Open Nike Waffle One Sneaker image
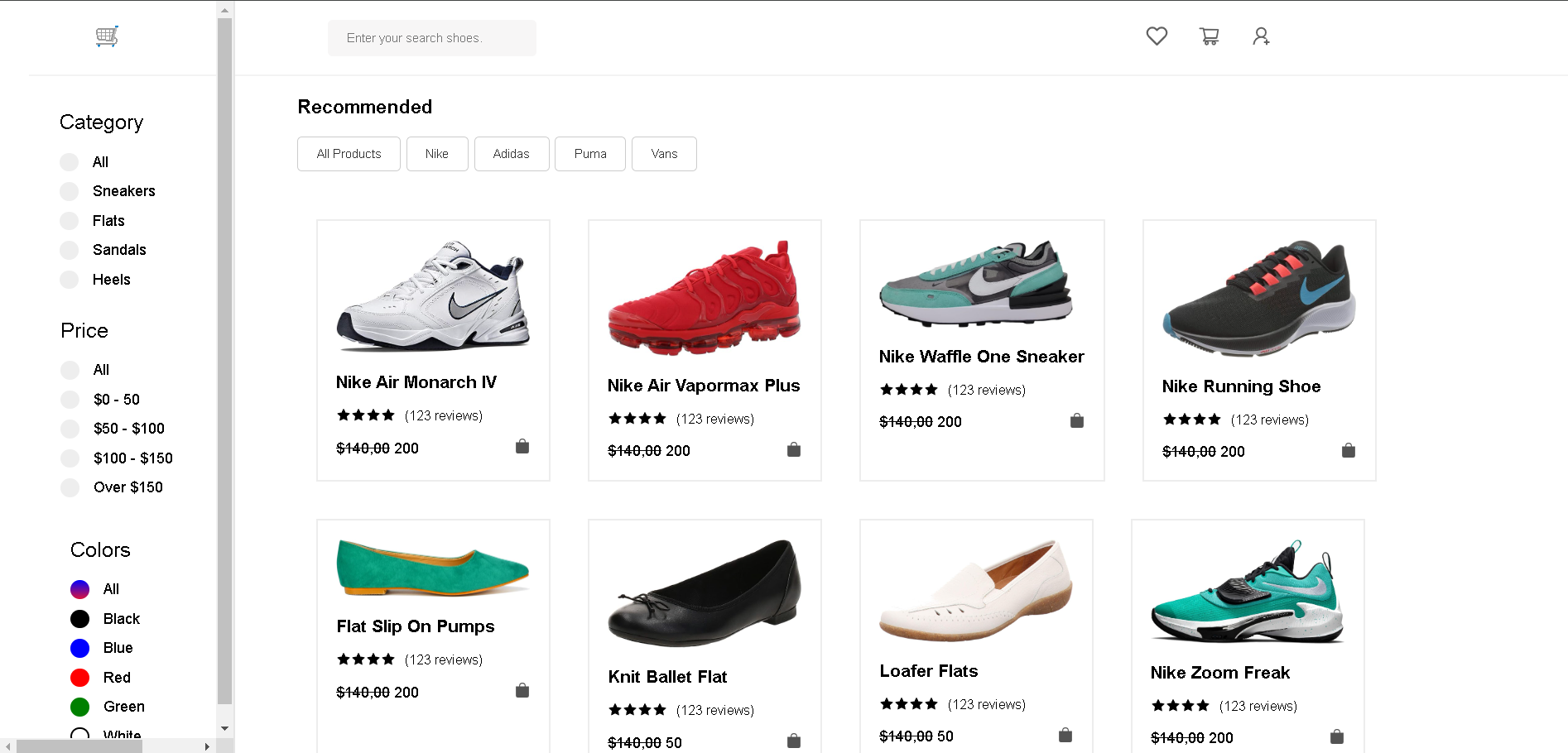Viewport: 1568px width, 753px height. pyautogui.click(x=976, y=284)
